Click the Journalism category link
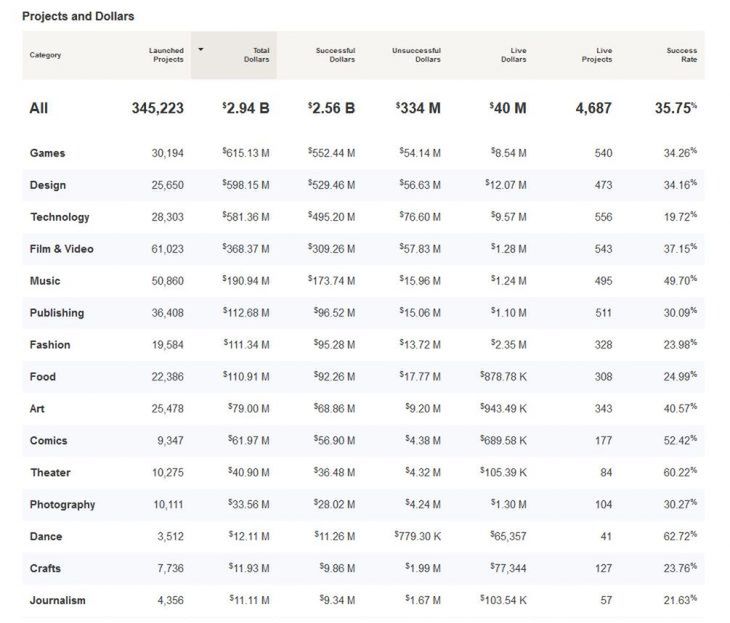The width and height of the screenshot is (730, 623). click(58, 601)
